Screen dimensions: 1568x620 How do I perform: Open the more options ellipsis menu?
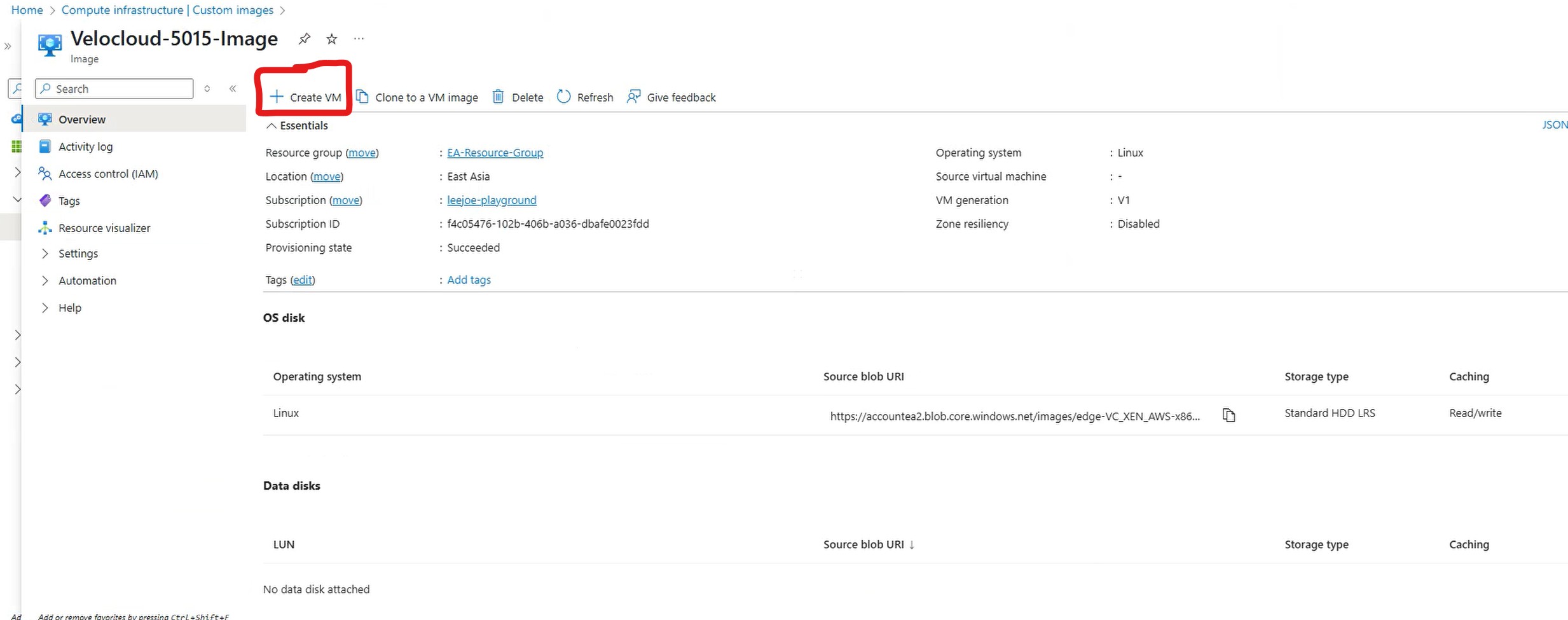359,39
